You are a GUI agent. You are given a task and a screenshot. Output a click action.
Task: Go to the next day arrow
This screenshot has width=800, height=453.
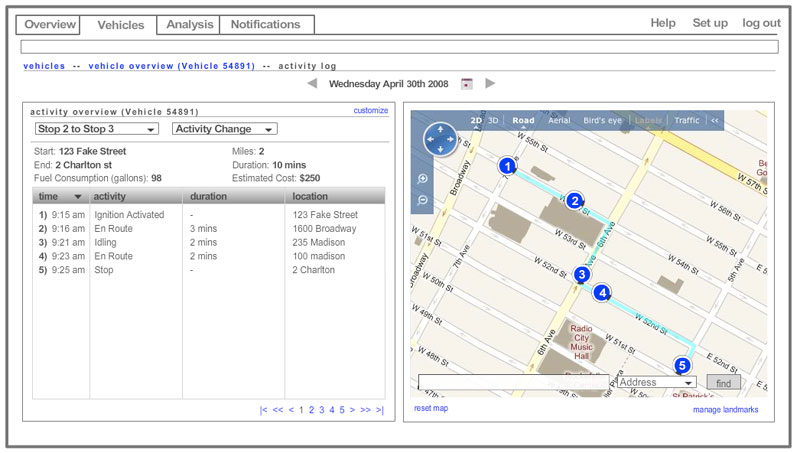click(490, 83)
